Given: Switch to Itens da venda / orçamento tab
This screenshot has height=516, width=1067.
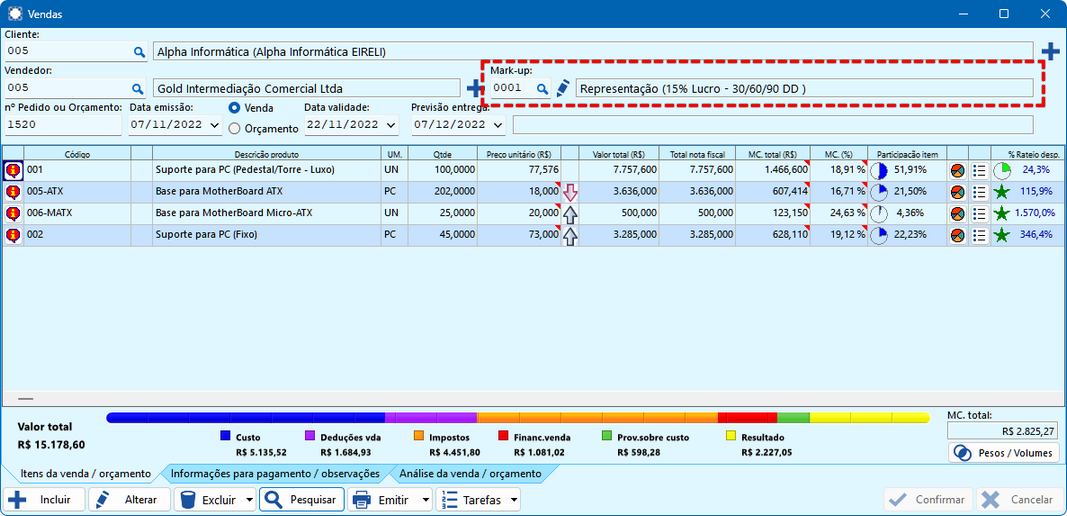Looking at the screenshot, I should click(x=86, y=473).
